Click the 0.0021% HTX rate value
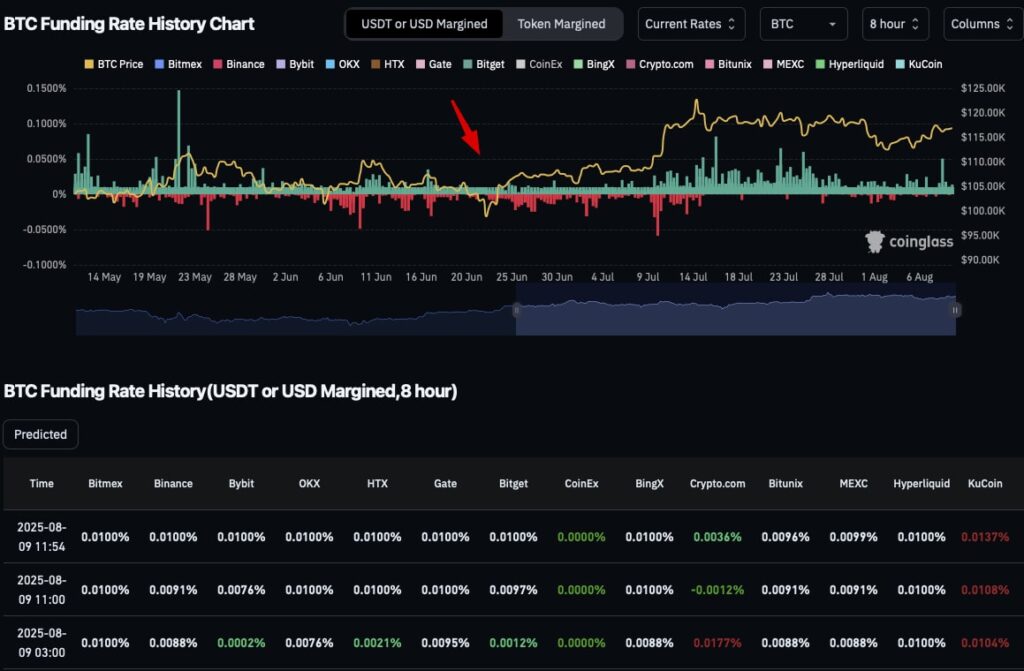The width and height of the screenshot is (1024, 671). click(377, 643)
